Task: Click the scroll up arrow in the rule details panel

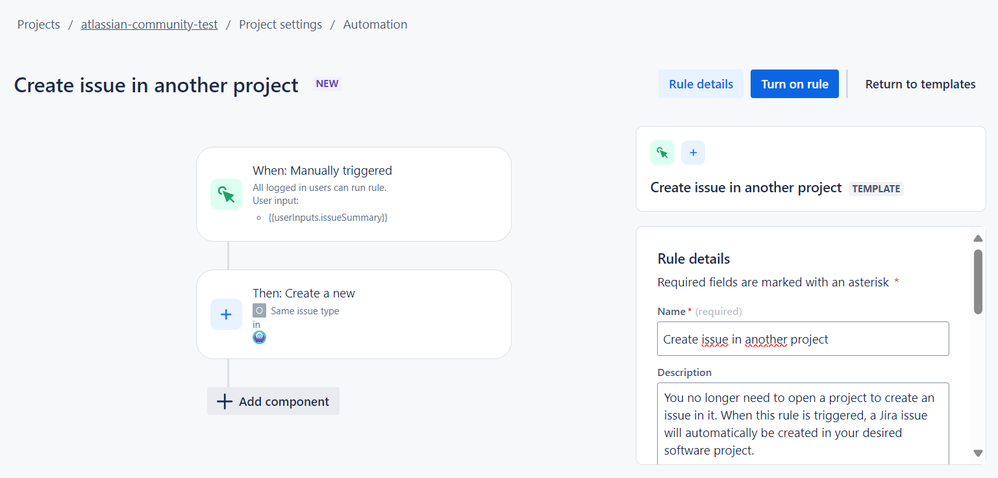Action: 978,239
